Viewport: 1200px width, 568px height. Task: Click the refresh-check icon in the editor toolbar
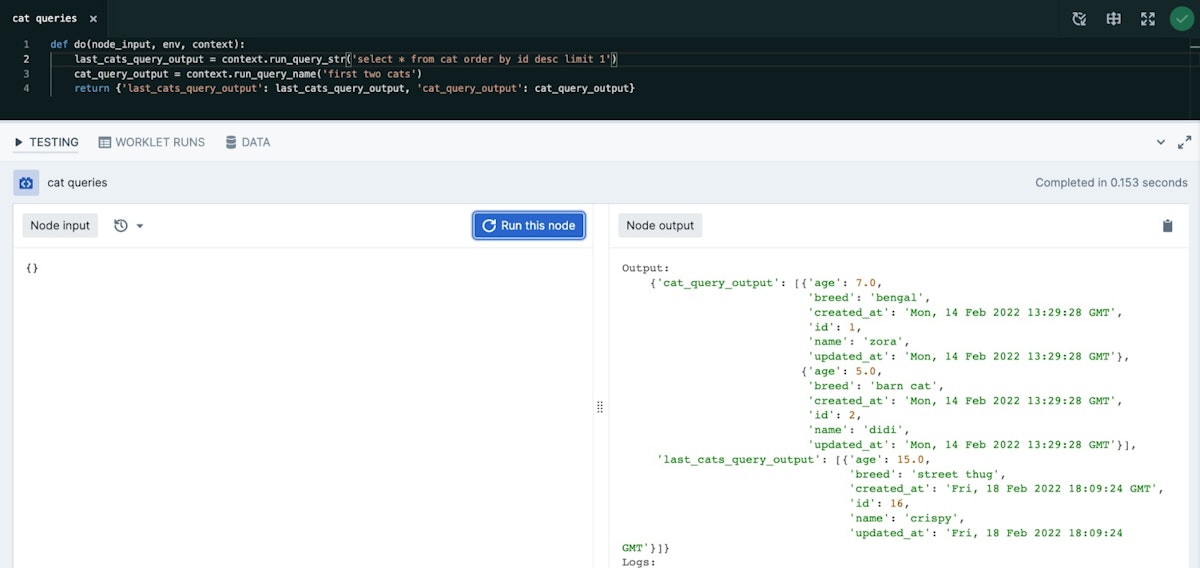(1079, 18)
